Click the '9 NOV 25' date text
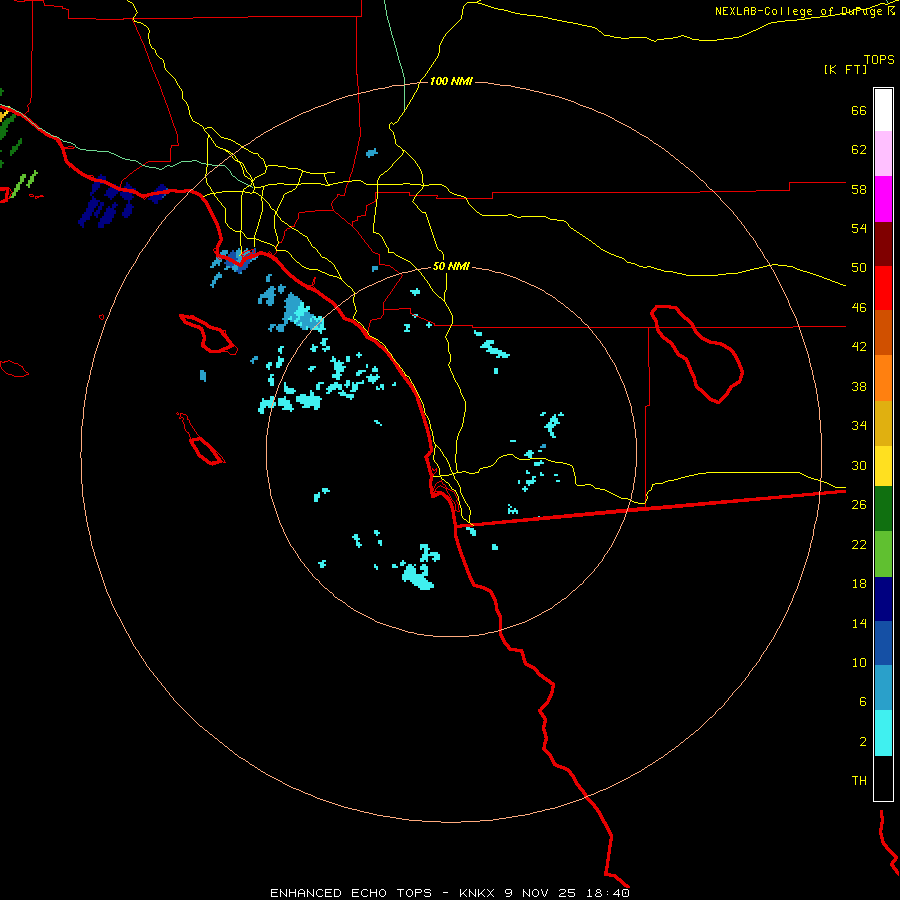 [542, 893]
